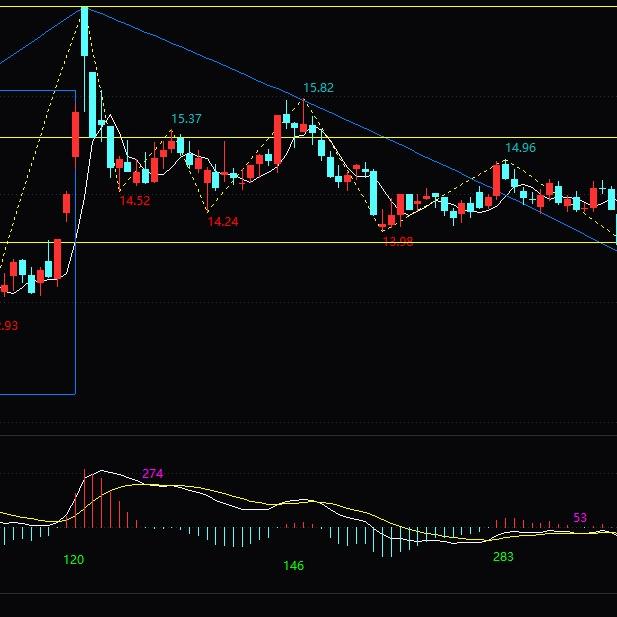Click the 14.52 low price label
Viewport: 617px width, 617px height.
point(135,201)
